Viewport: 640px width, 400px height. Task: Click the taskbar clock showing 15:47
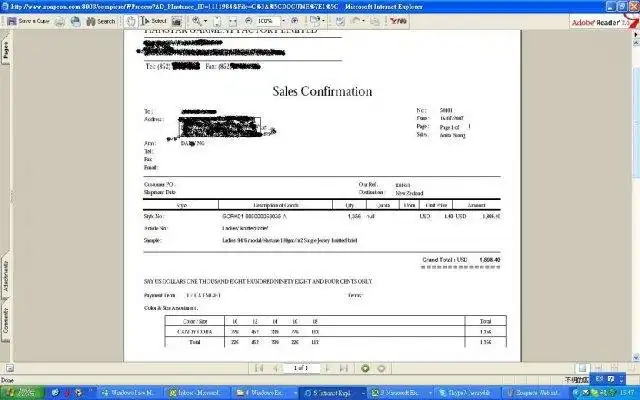(629, 393)
